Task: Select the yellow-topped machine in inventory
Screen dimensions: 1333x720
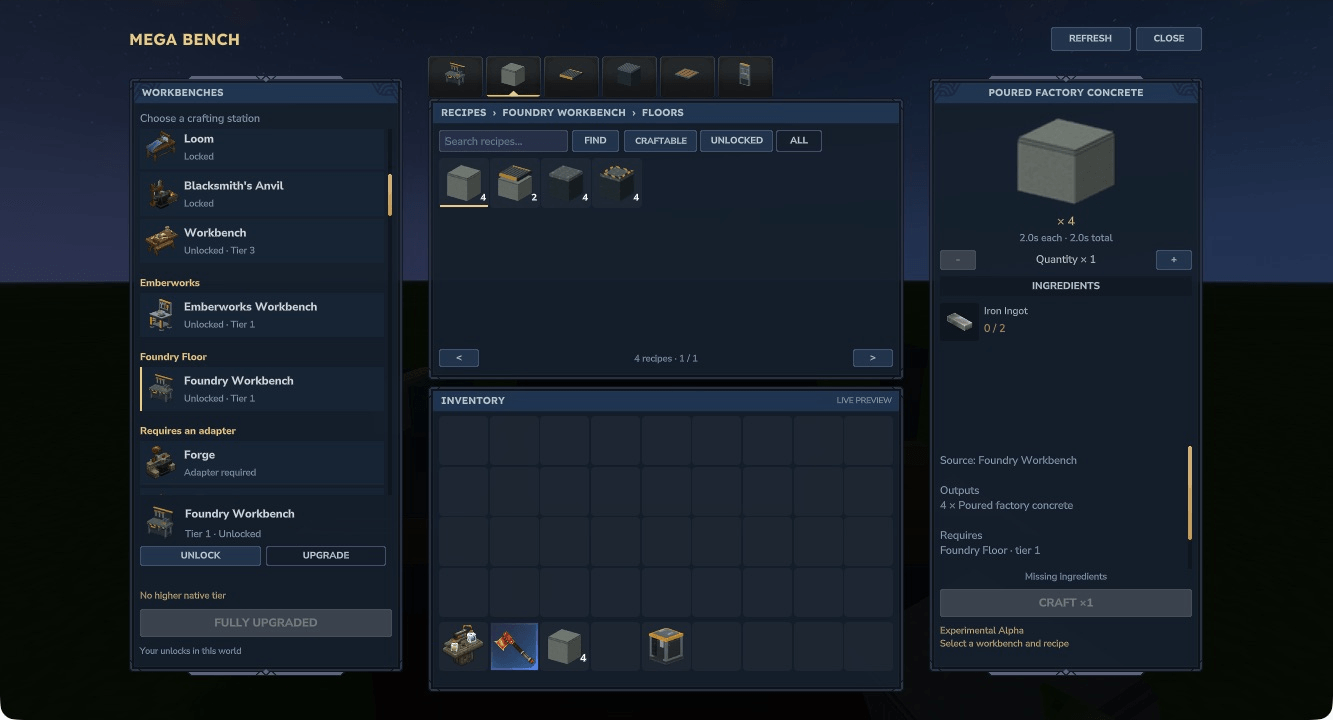Action: (667, 646)
